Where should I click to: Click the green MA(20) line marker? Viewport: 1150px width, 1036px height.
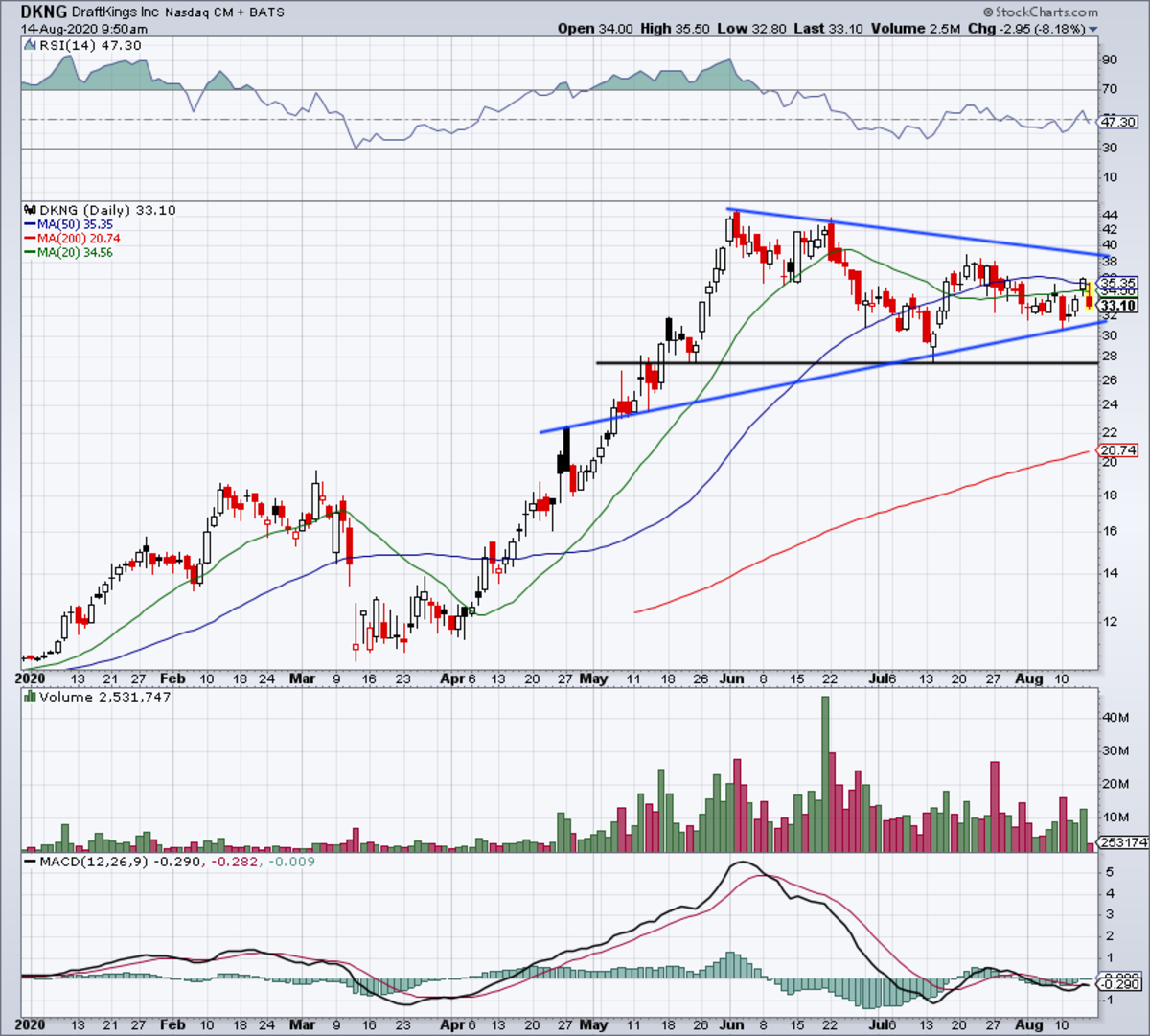click(30, 253)
